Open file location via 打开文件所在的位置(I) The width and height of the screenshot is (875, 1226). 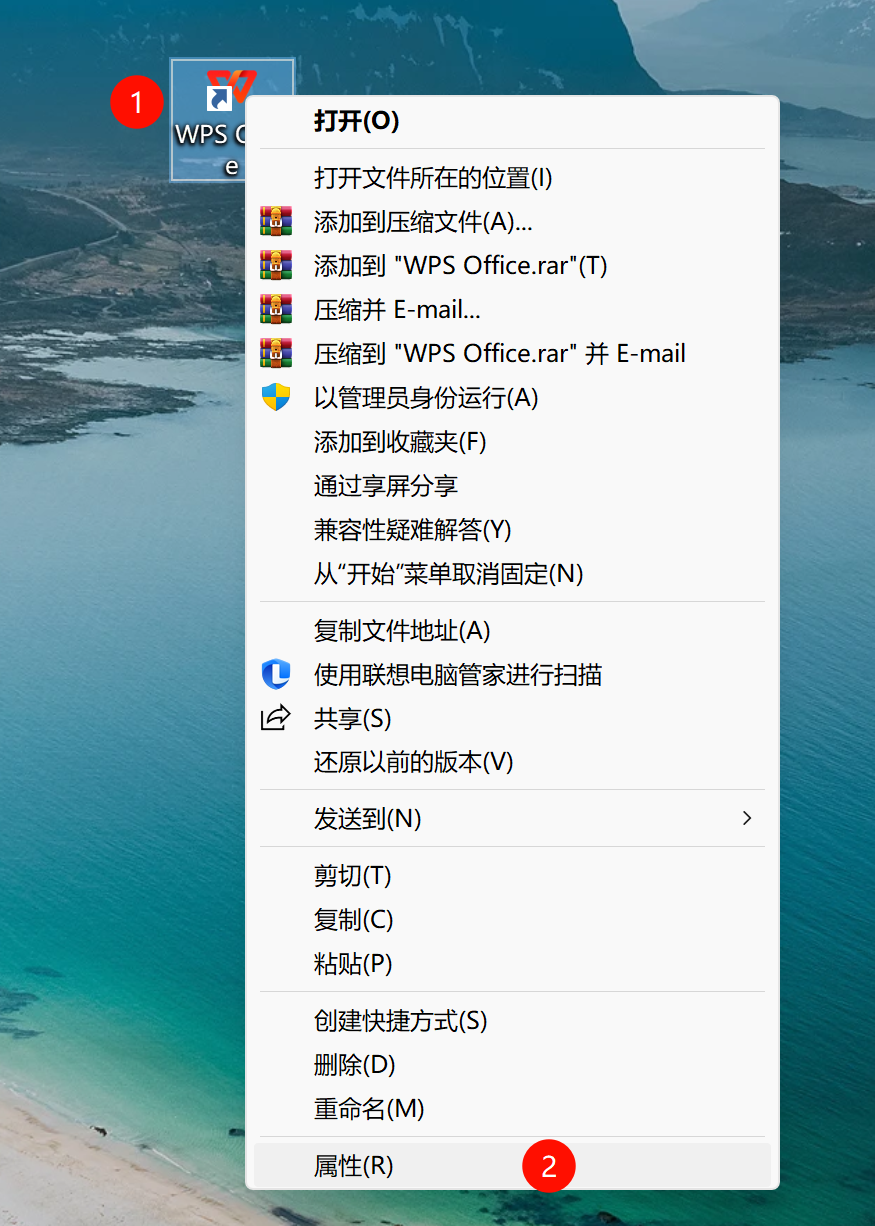(x=512, y=178)
